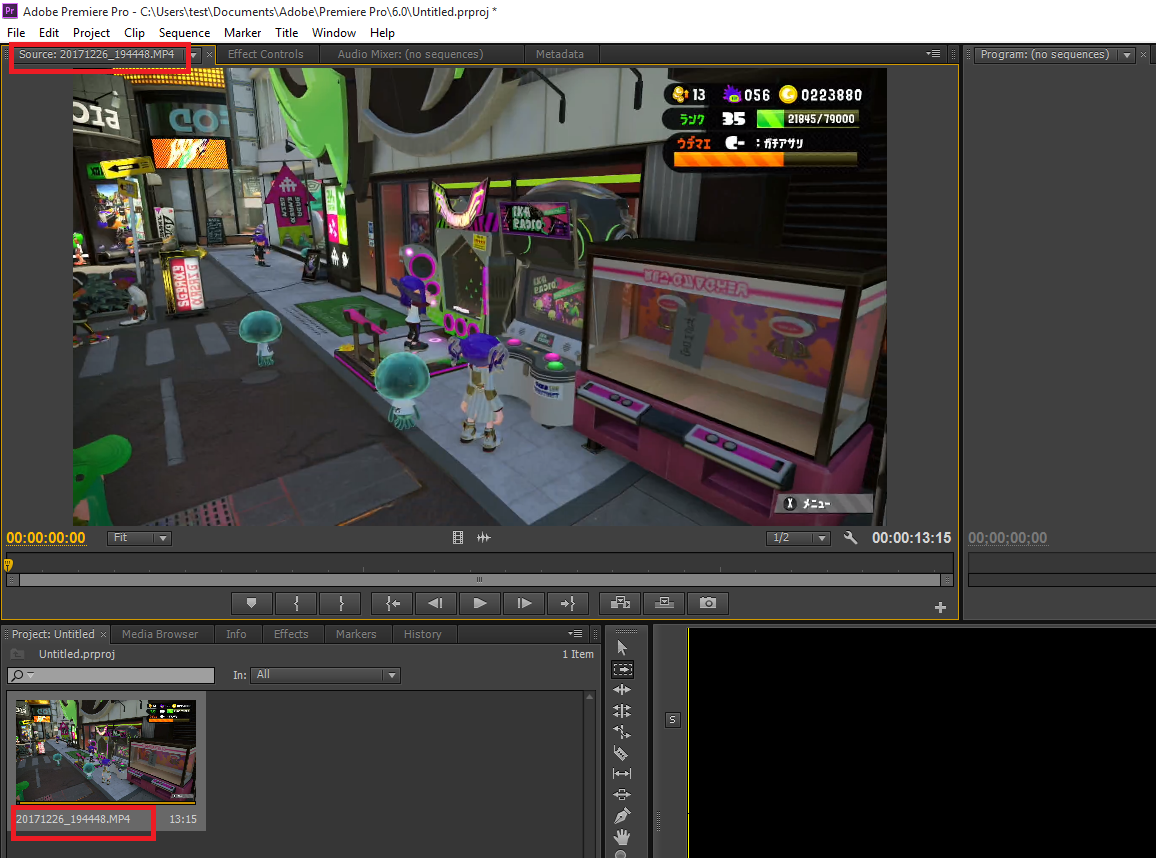Toggle the snap S button in timeline
The image size is (1156, 858).
pos(672,719)
